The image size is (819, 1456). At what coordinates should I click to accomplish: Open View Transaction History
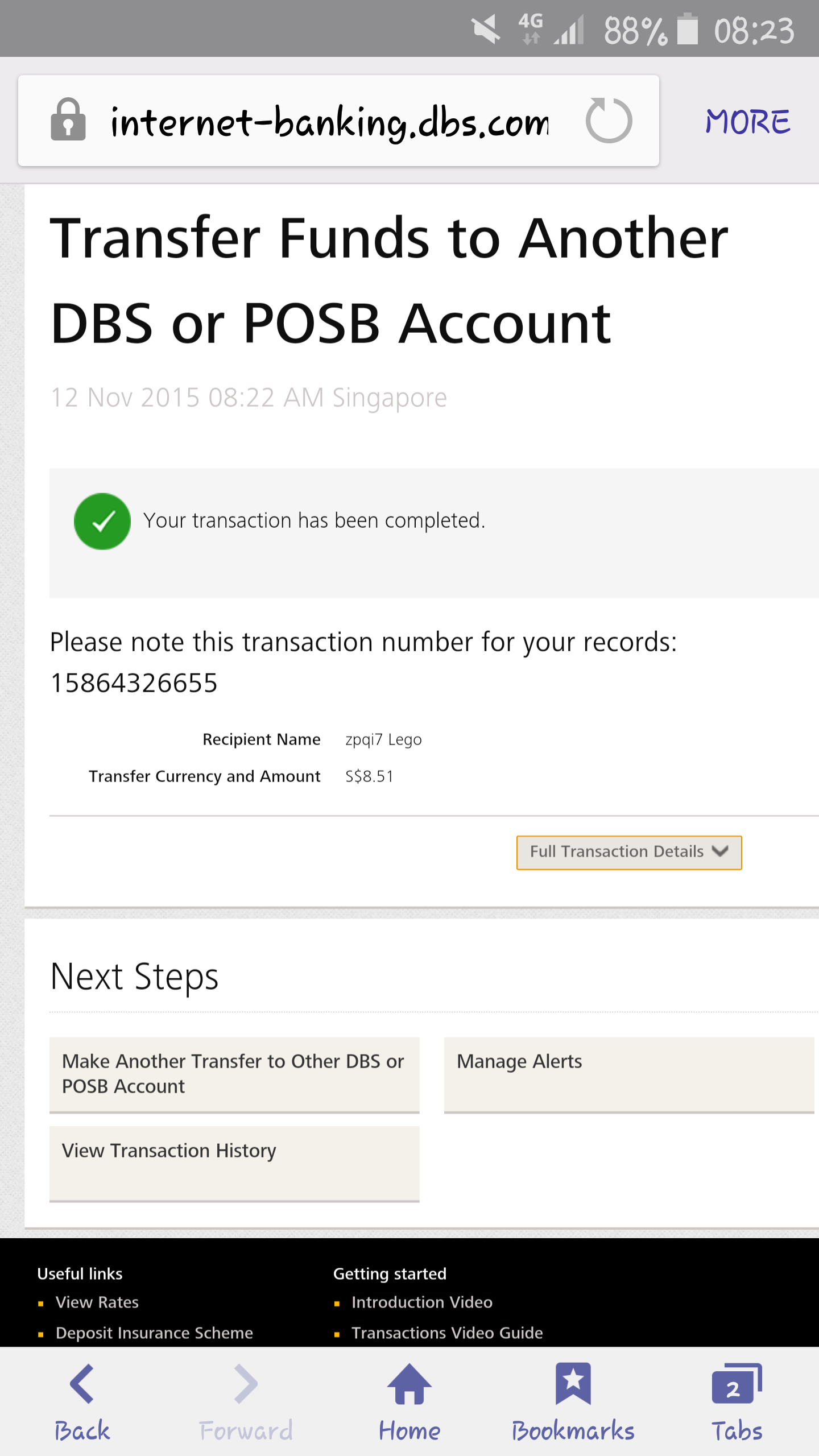[x=234, y=1164]
